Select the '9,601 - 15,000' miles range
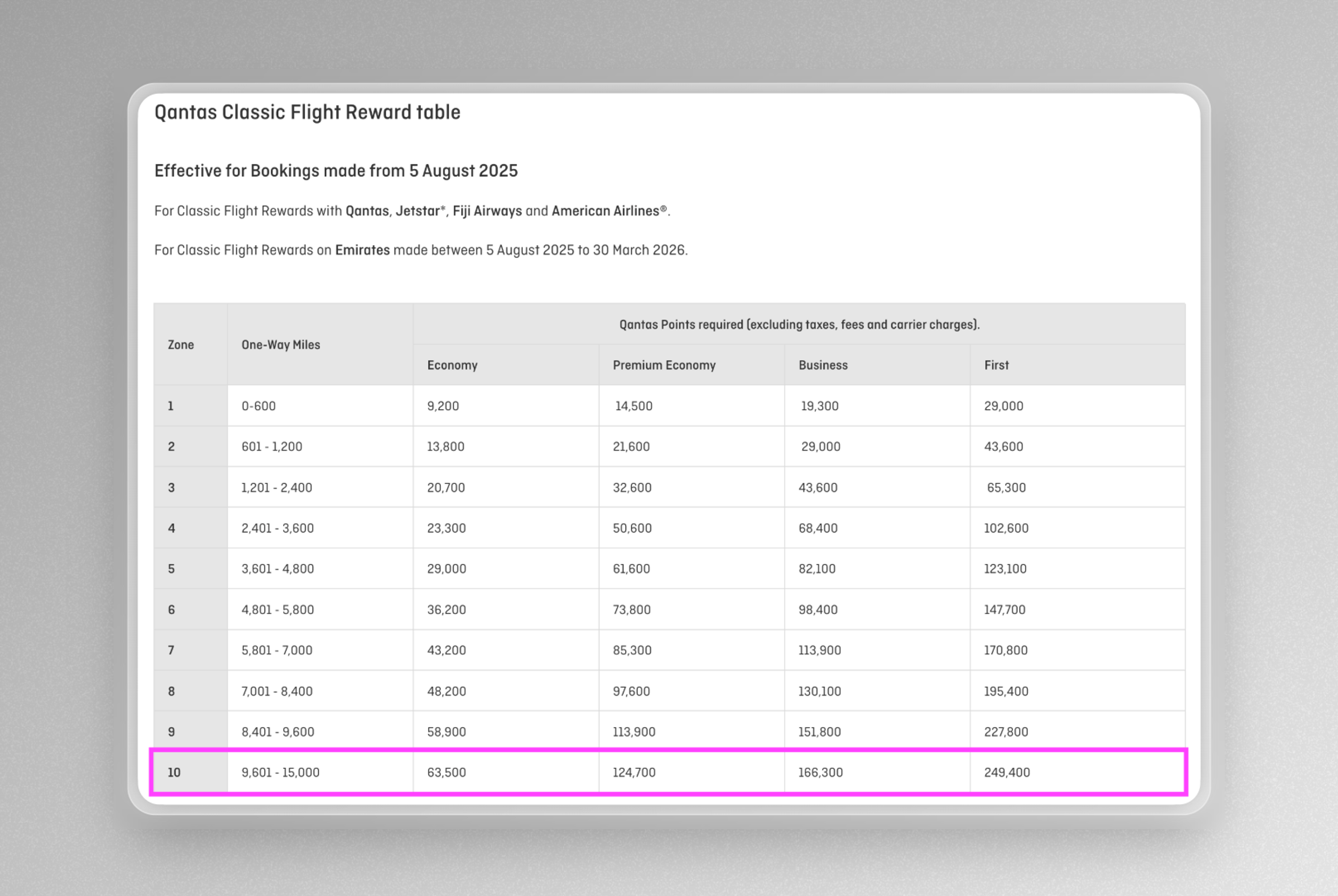Screen dimensions: 1338x896 click(280, 773)
